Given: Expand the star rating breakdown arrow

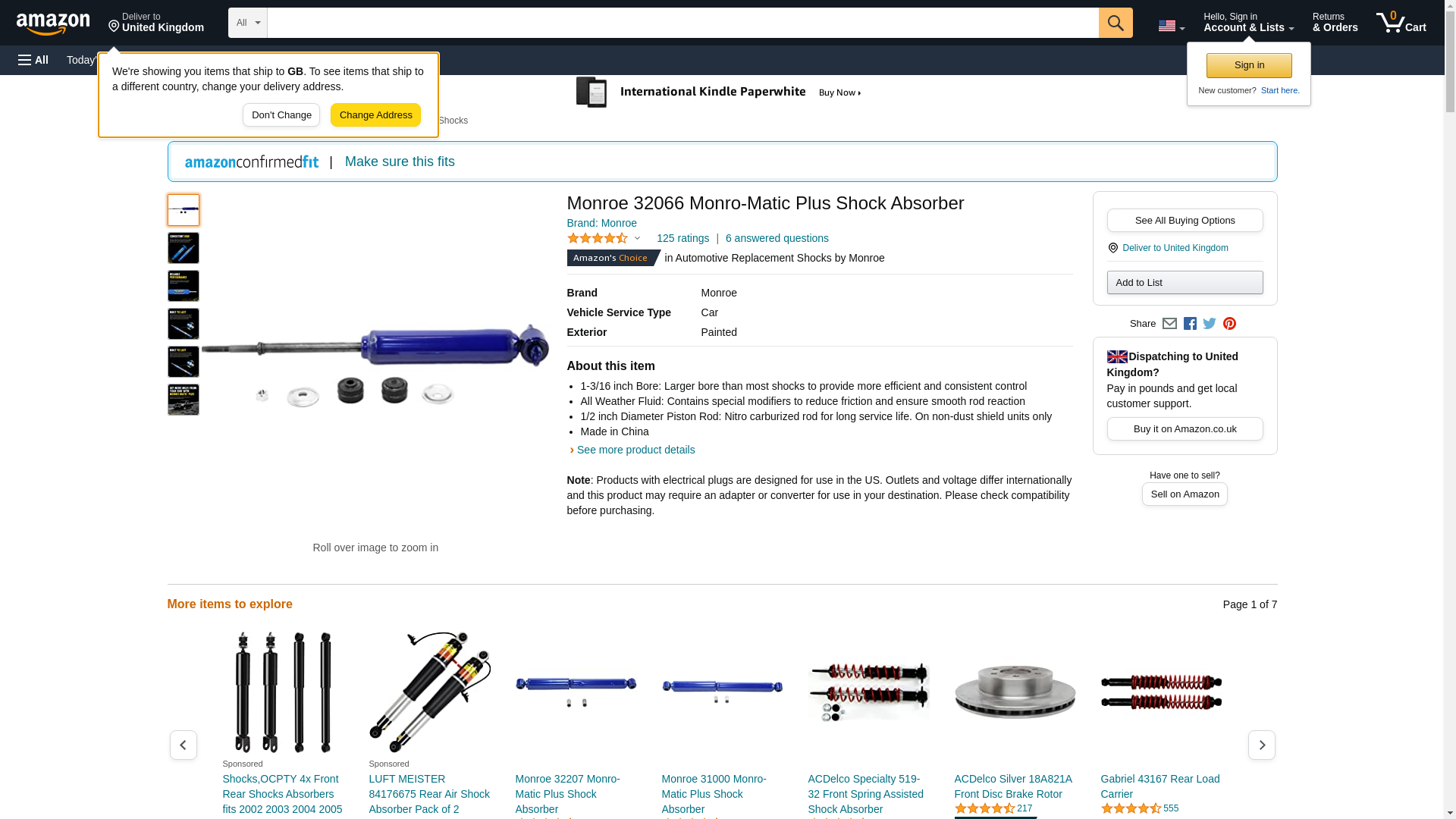Looking at the screenshot, I should (x=637, y=239).
